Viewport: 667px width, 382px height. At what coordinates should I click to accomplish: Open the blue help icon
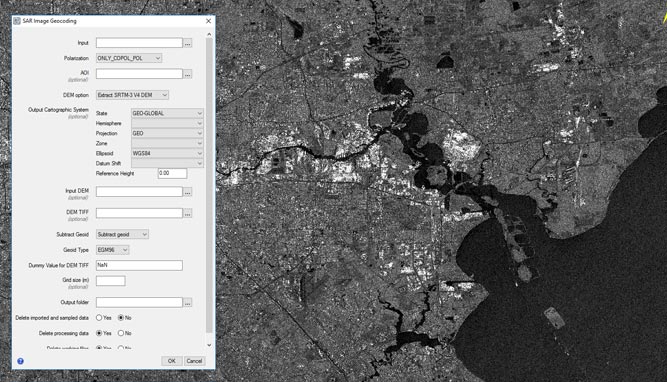(x=20, y=361)
